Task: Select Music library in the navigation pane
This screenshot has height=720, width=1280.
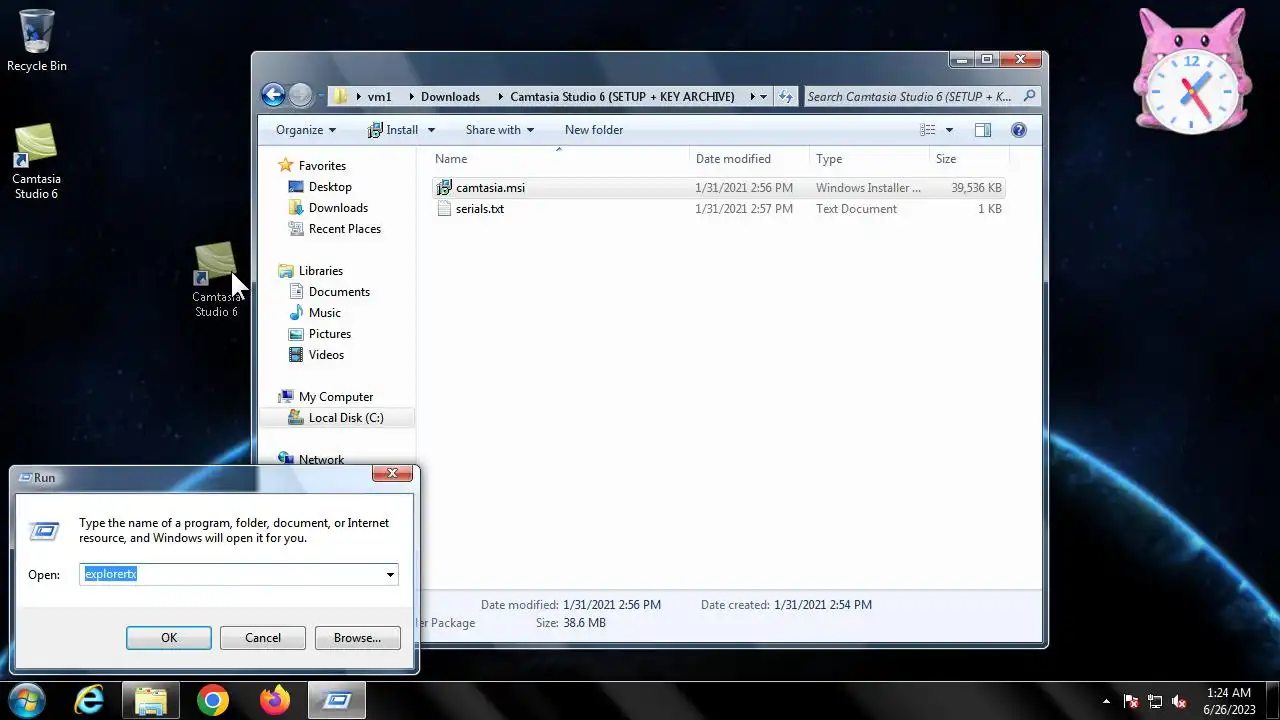Action: coord(325,313)
